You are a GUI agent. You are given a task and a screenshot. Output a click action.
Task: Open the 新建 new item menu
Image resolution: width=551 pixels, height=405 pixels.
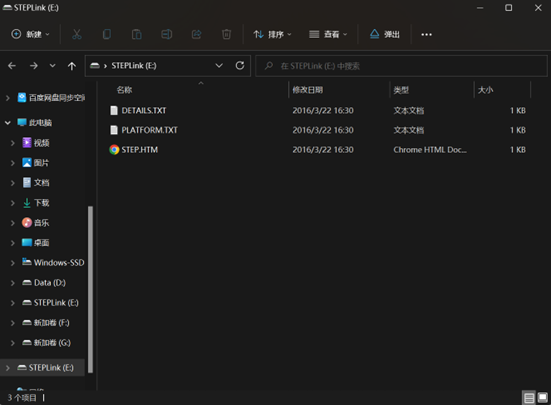30,34
